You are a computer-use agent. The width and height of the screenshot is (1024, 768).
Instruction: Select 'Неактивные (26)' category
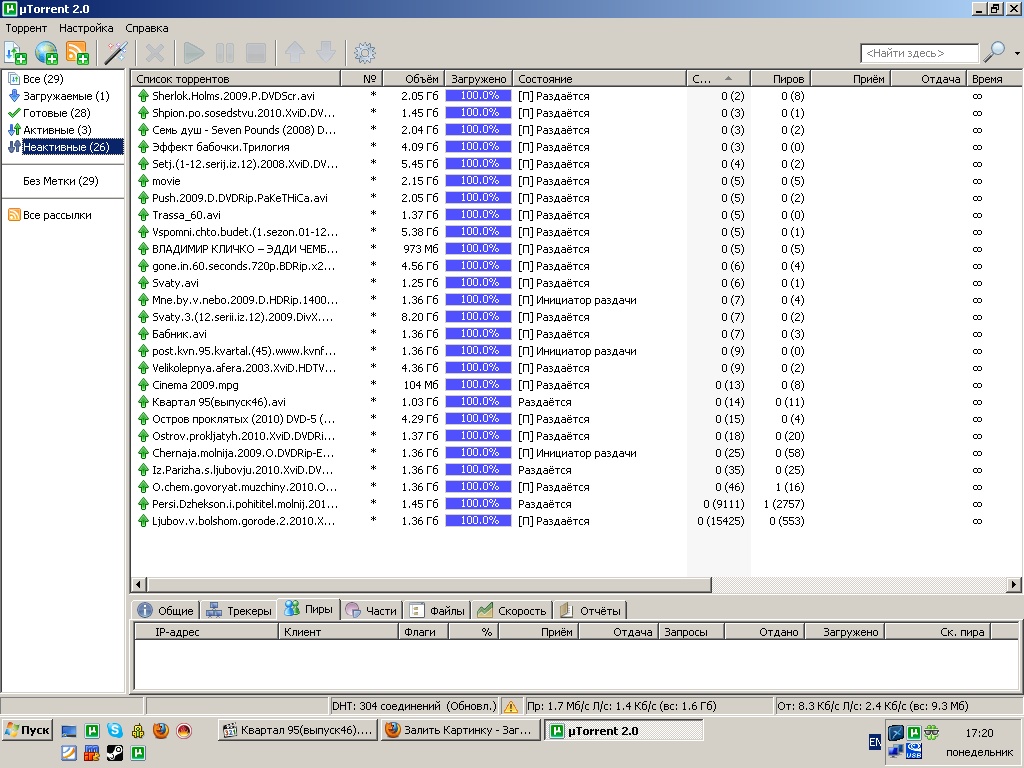tap(66, 147)
